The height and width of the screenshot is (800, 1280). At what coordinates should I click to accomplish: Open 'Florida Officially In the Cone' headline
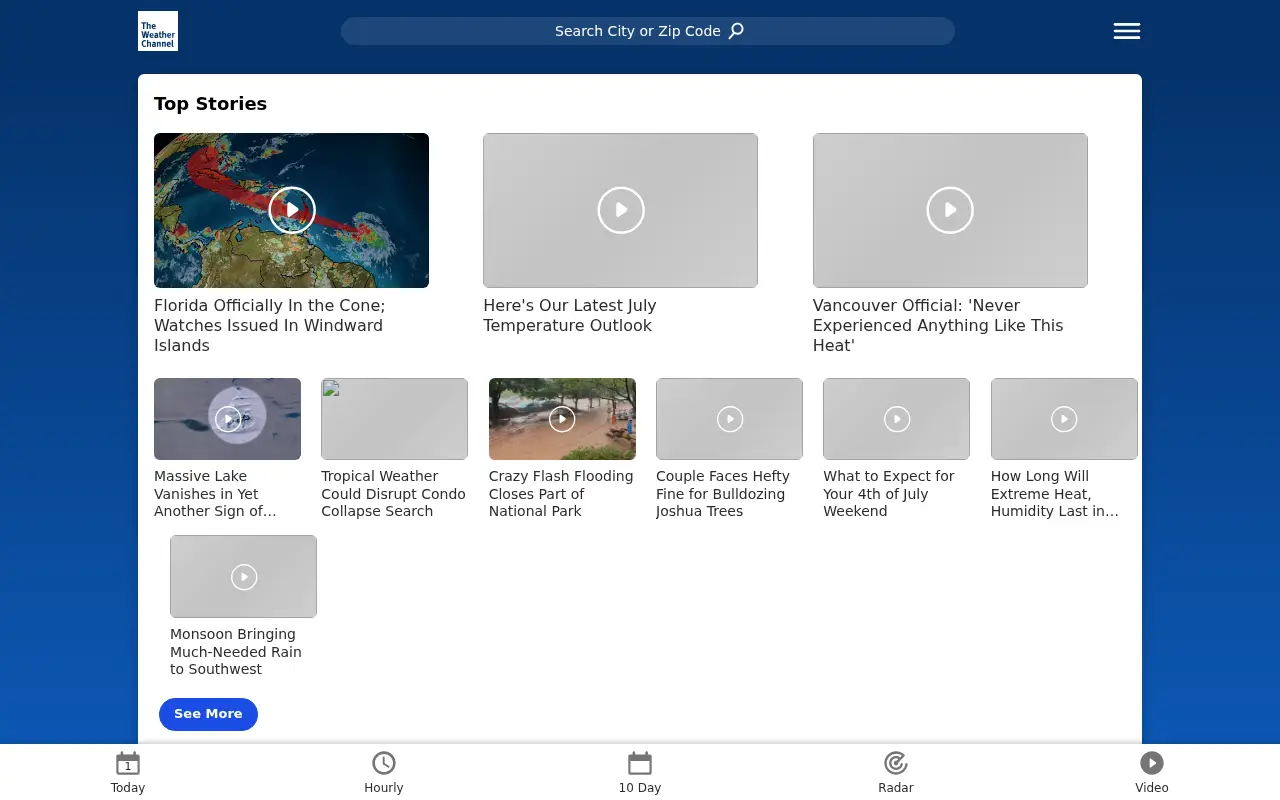point(270,325)
